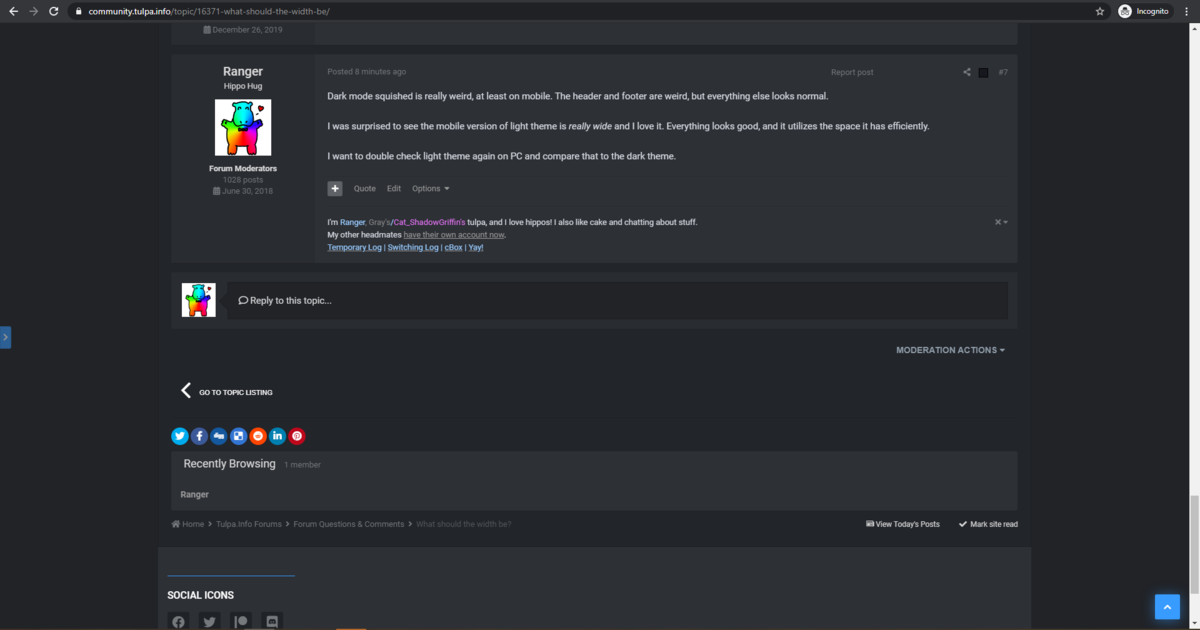Expand the Moderation Actions menu
The height and width of the screenshot is (630, 1200).
pyautogui.click(x=951, y=350)
